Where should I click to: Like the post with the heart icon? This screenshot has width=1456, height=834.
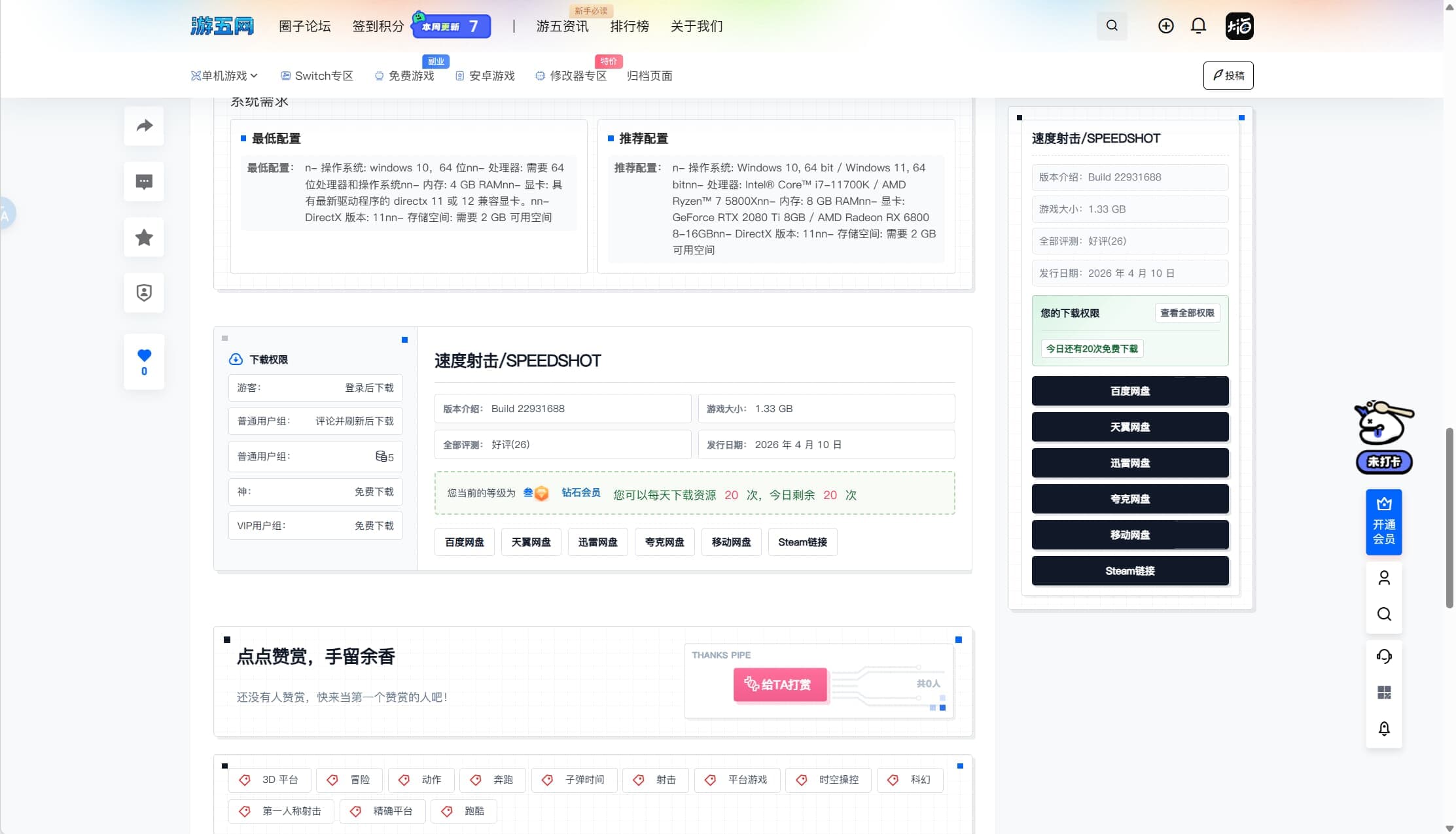click(x=144, y=362)
